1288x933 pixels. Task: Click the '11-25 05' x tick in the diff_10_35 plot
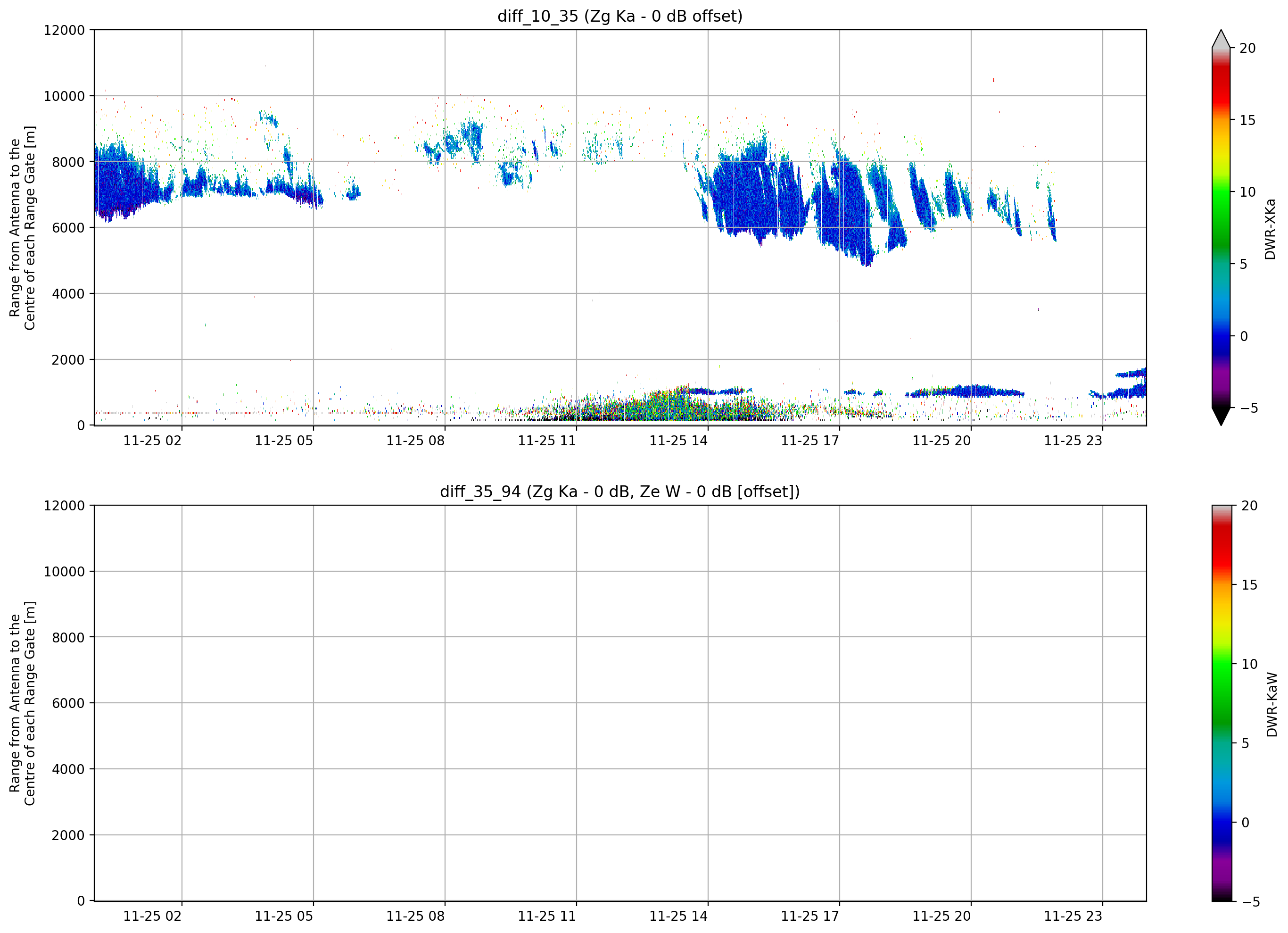[x=284, y=441]
